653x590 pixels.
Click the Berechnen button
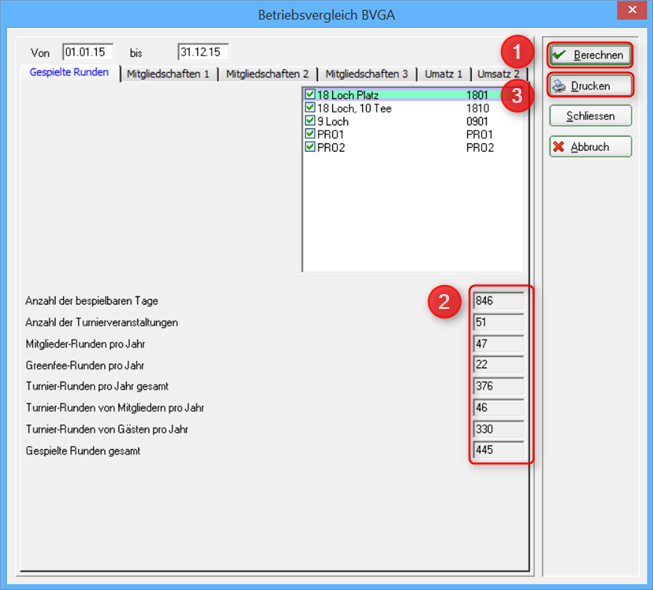[x=591, y=55]
